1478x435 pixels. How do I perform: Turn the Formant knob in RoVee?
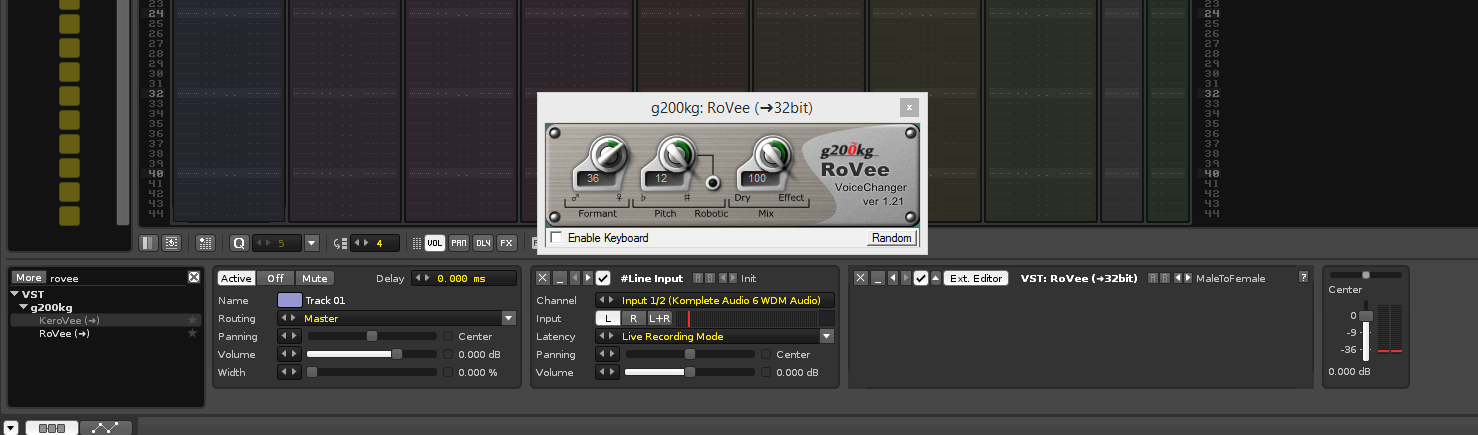tap(607, 155)
